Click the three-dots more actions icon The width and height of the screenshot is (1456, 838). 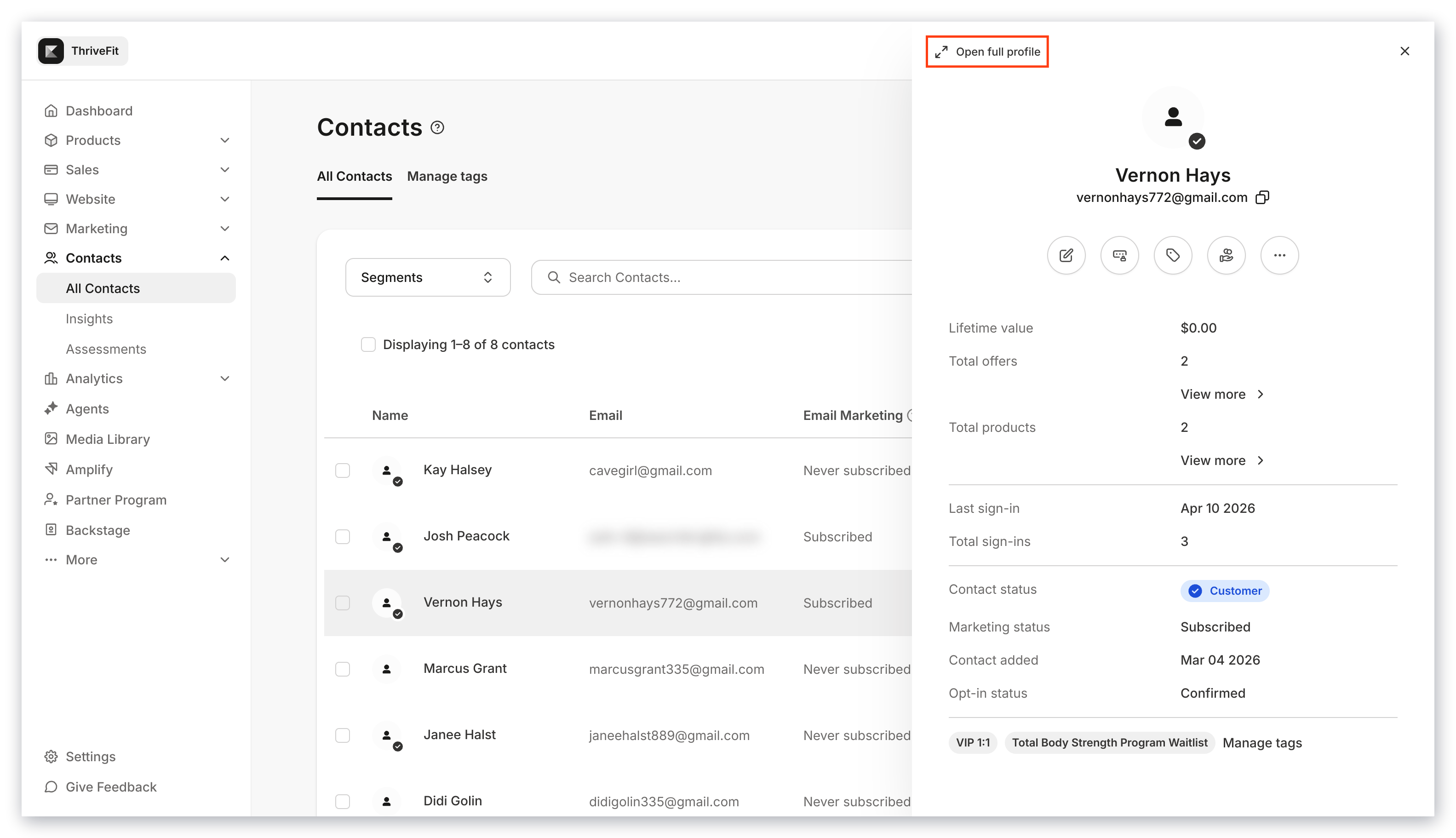coord(1279,255)
